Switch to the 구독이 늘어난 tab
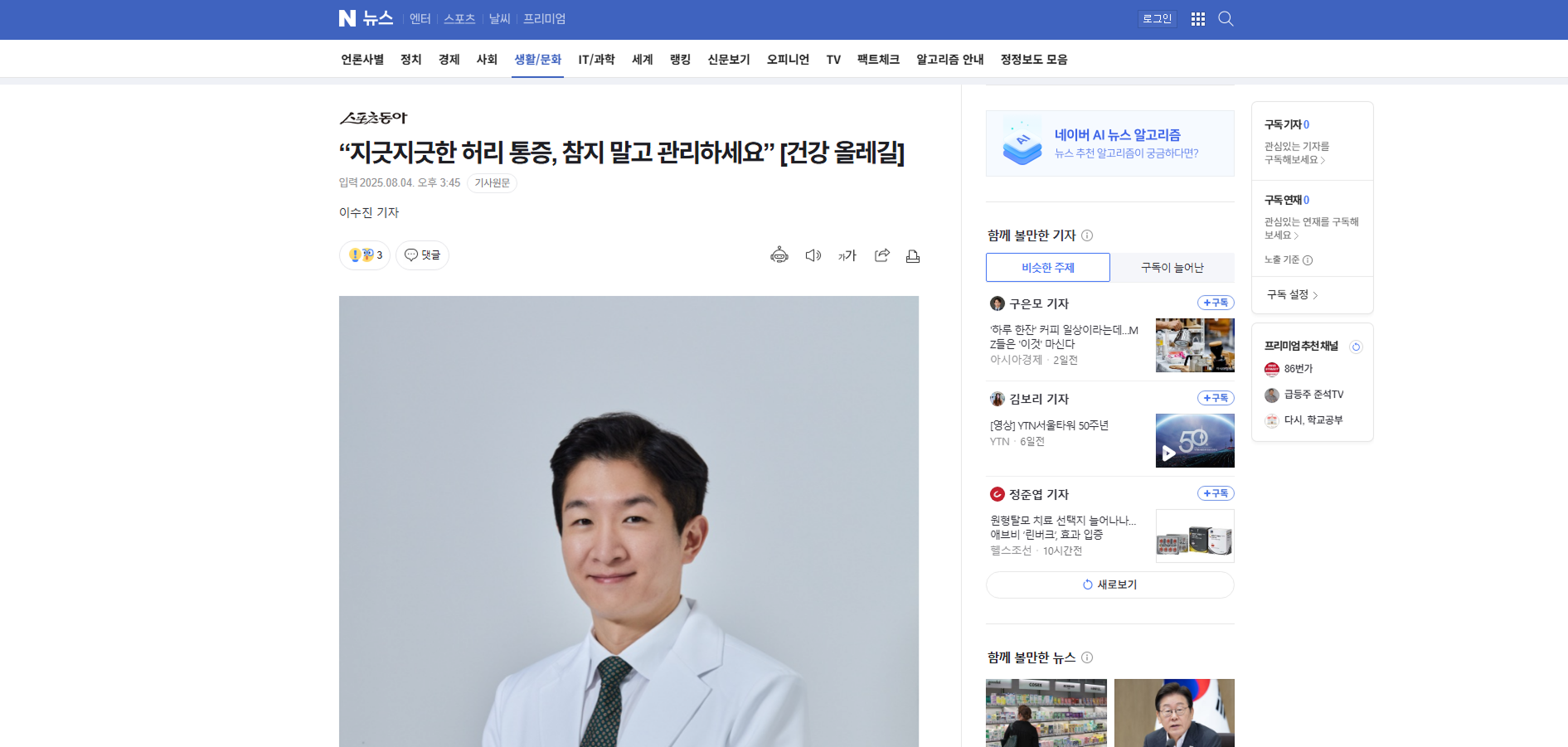1568x747 pixels. (1172, 268)
